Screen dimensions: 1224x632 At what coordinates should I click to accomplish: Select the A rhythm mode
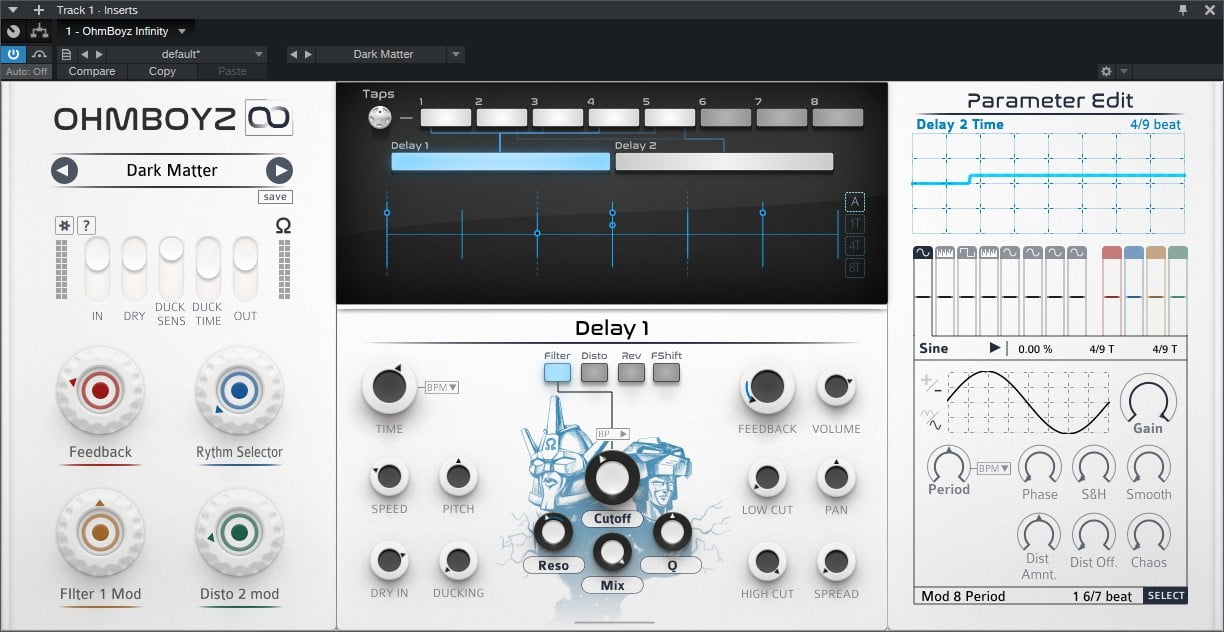pyautogui.click(x=855, y=202)
